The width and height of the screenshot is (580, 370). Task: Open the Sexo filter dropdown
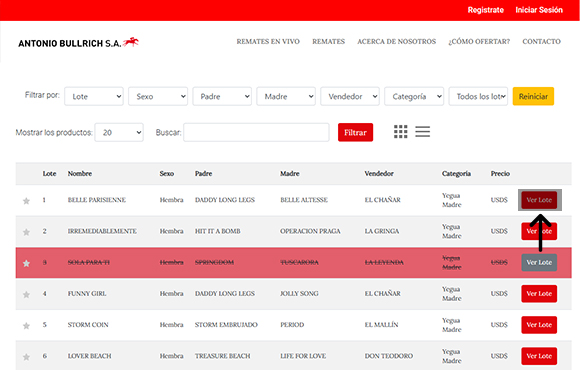pos(158,96)
